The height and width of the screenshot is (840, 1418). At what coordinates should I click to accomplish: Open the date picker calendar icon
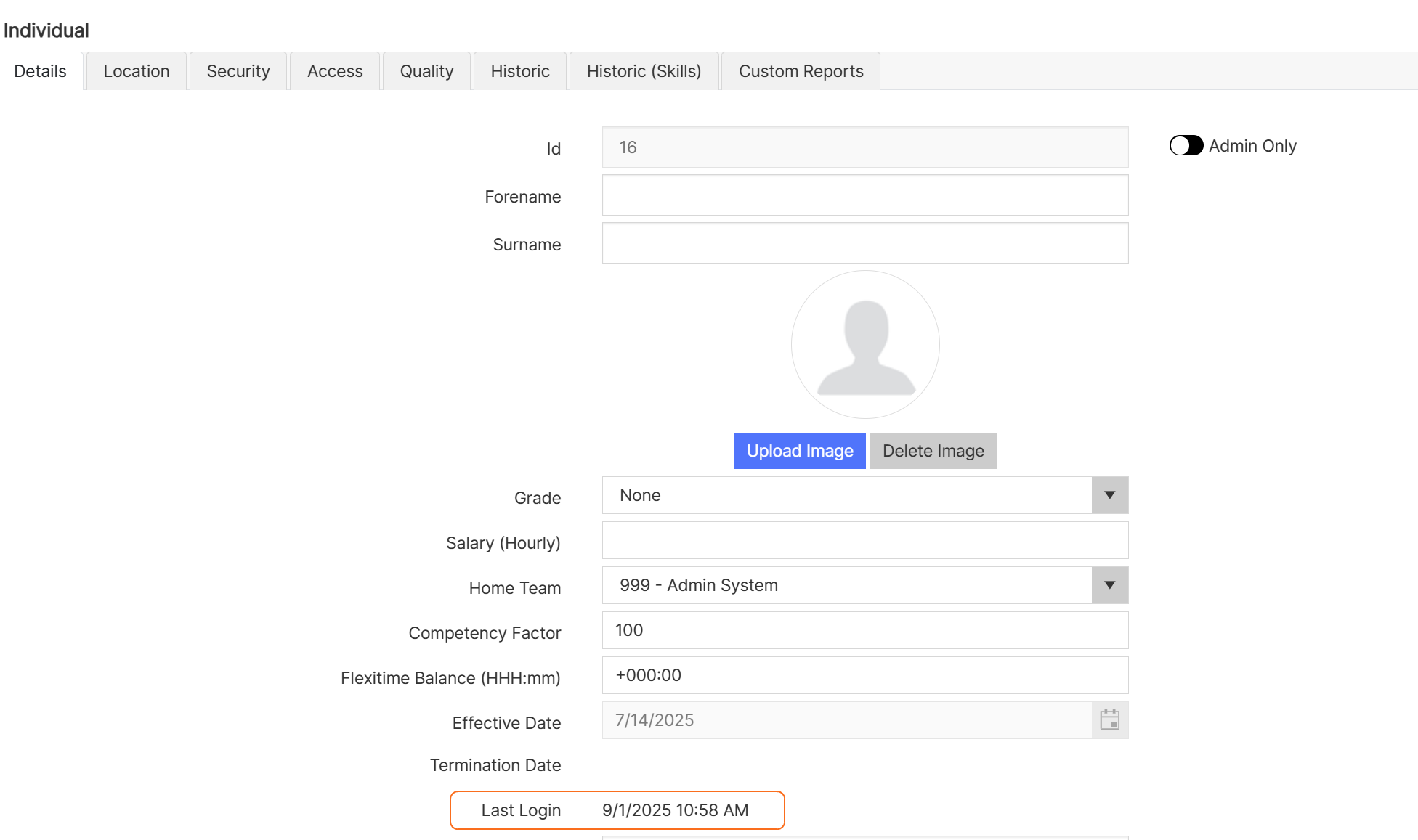pyautogui.click(x=1109, y=720)
